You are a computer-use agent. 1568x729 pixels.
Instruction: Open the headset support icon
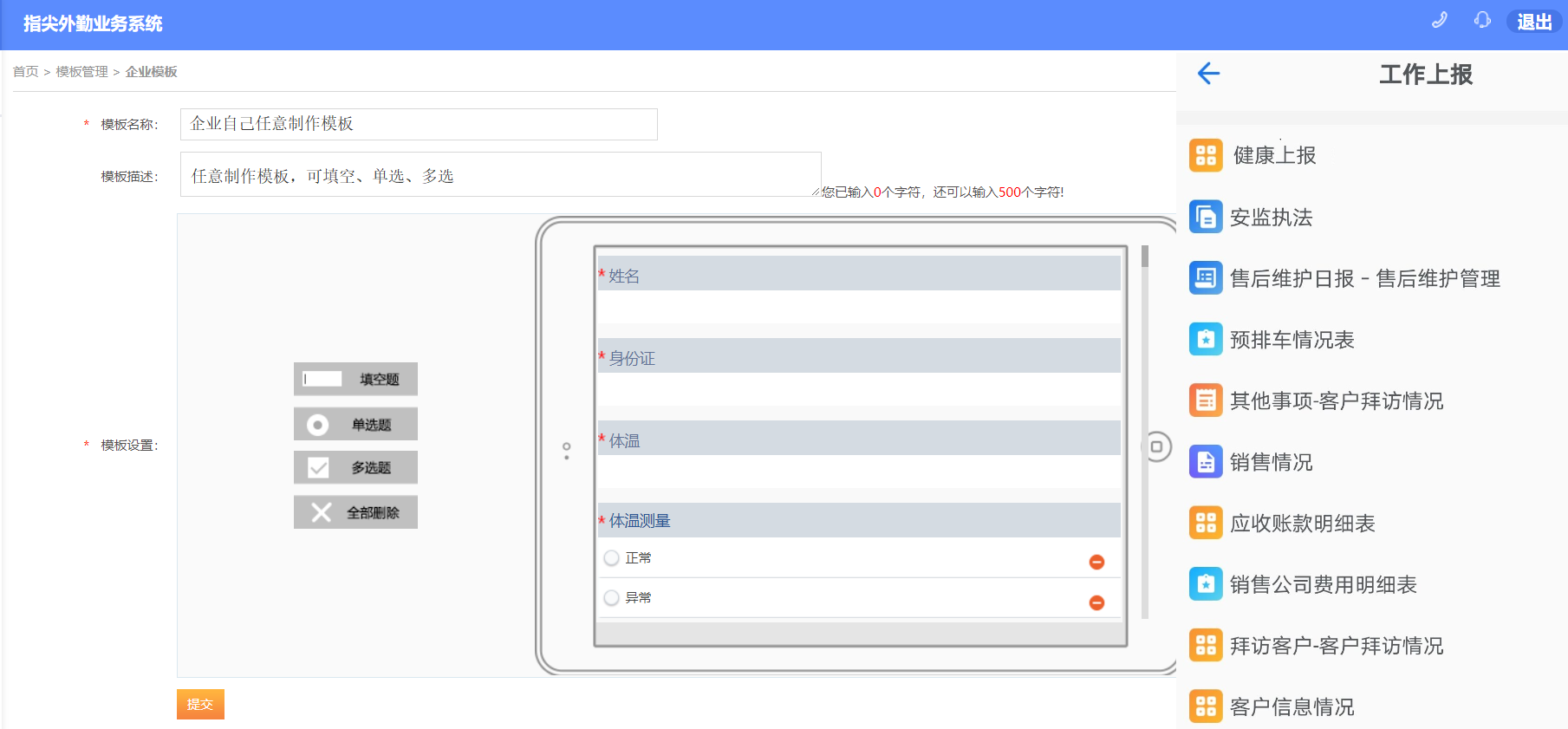1482,20
